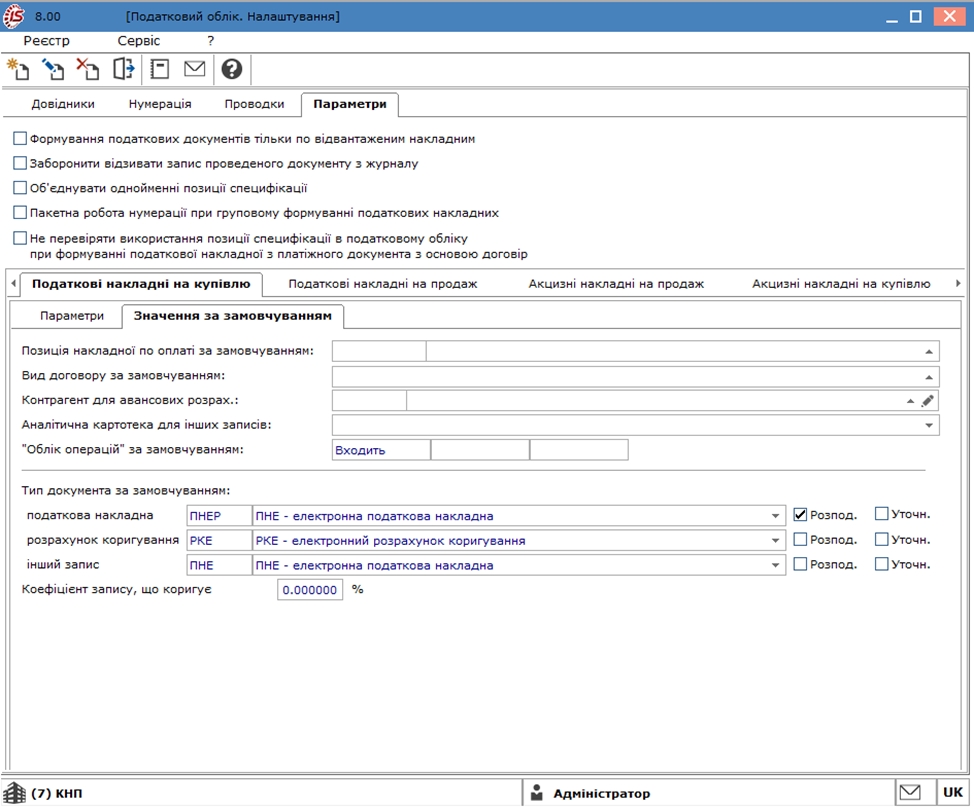
Task: Enable forming tax documents only by shipped invoices
Action: [20, 139]
